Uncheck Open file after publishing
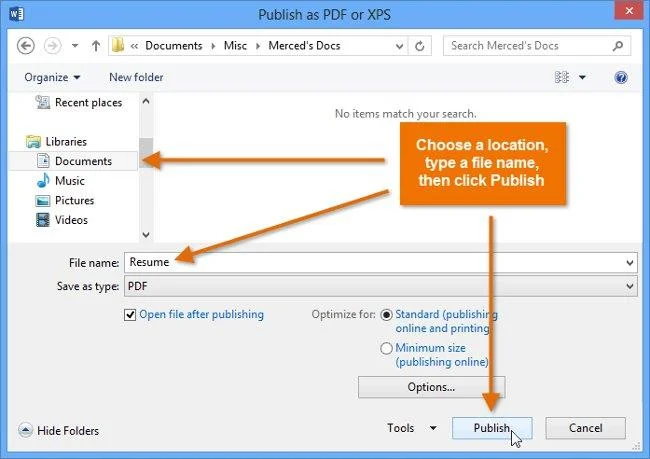Image resolution: width=650 pixels, height=459 pixels. [x=130, y=315]
